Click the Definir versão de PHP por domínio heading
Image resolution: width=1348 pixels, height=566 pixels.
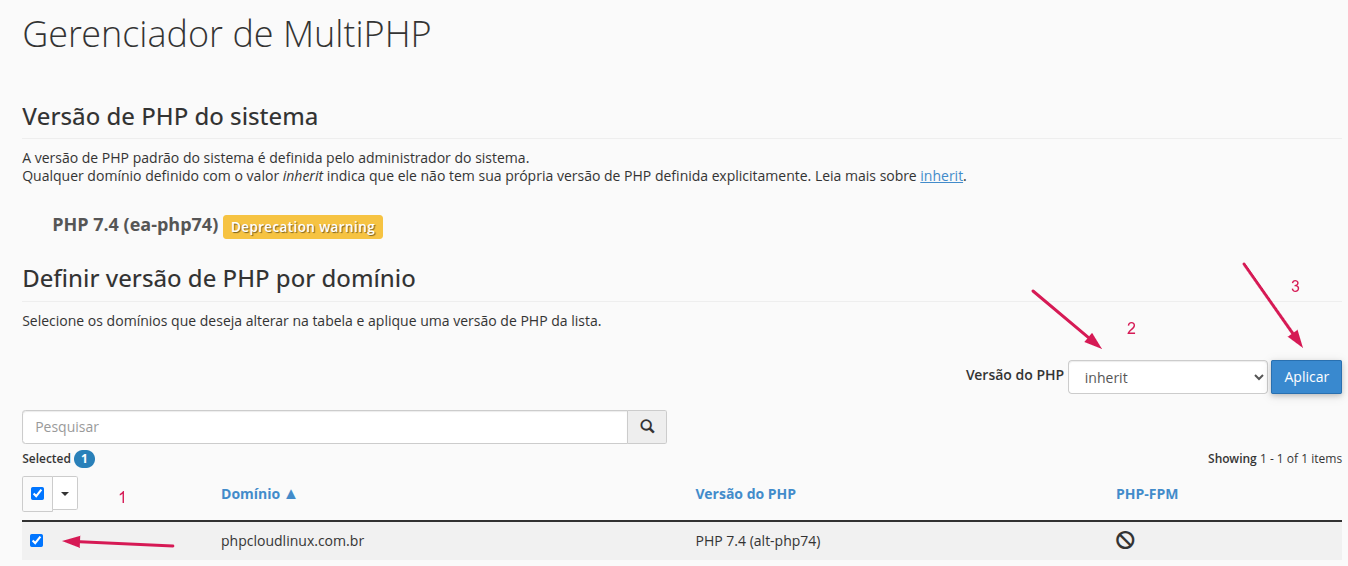point(218,278)
